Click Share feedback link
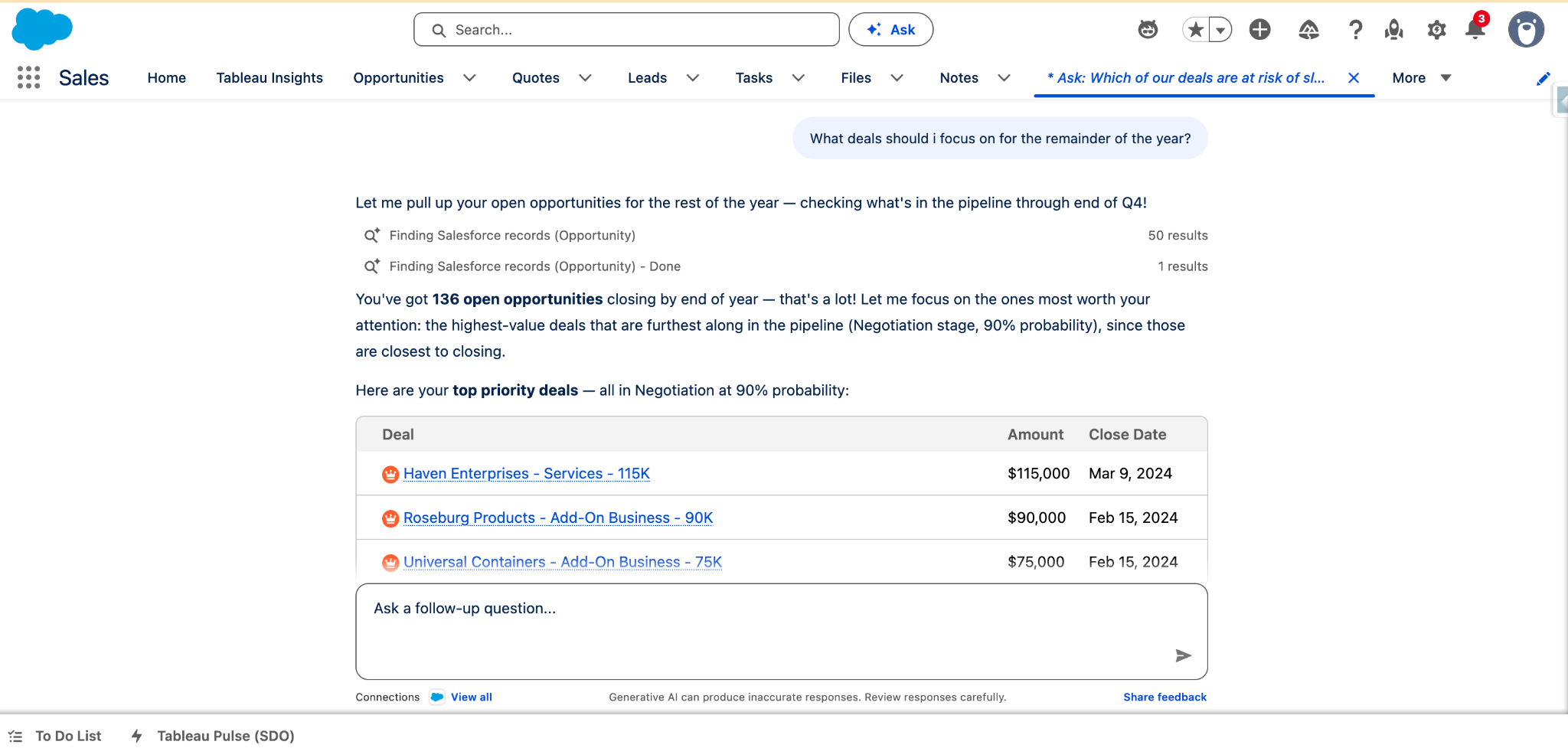1568x748 pixels. coord(1165,697)
